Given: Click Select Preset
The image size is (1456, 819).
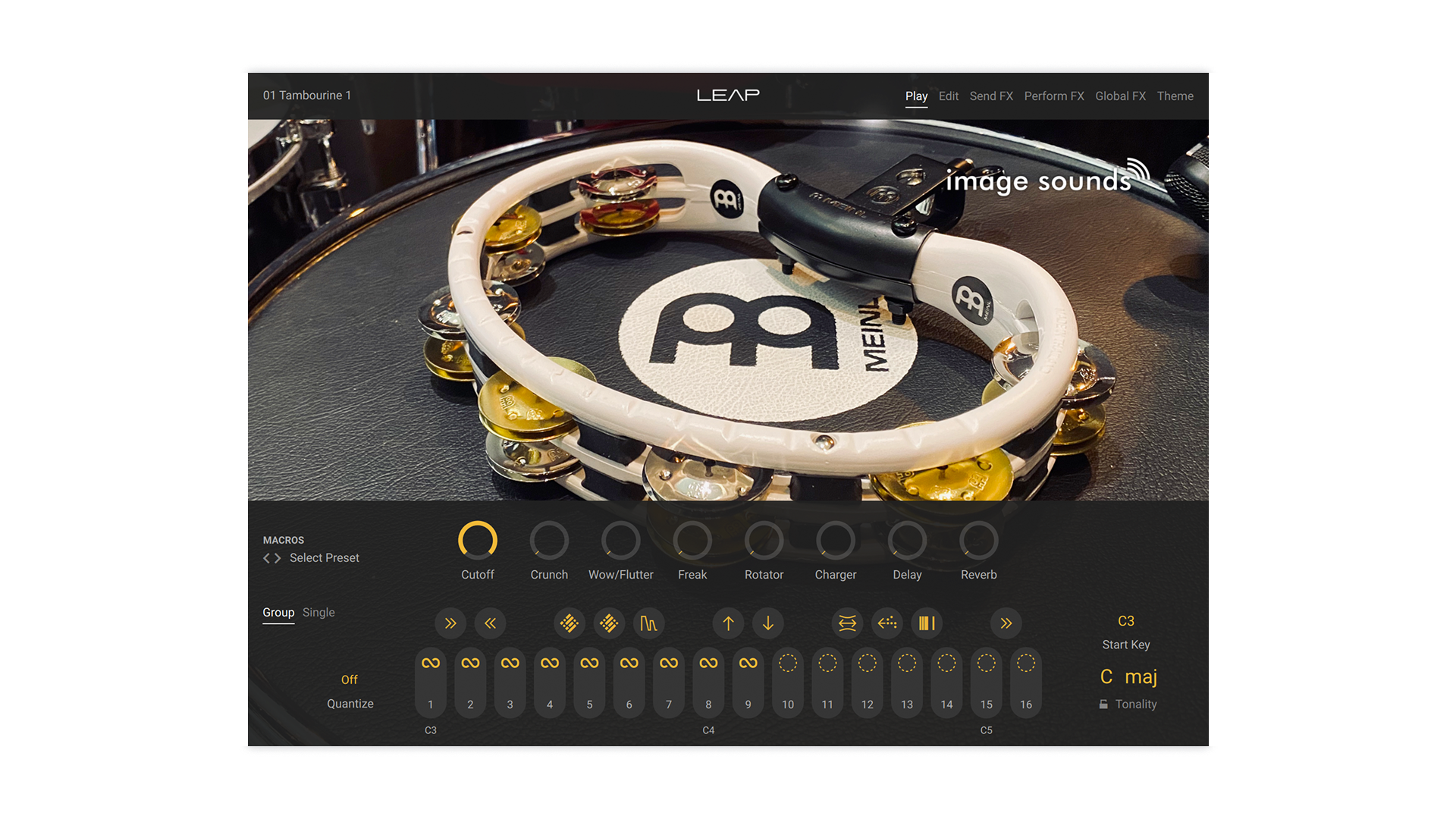Looking at the screenshot, I should [325, 557].
